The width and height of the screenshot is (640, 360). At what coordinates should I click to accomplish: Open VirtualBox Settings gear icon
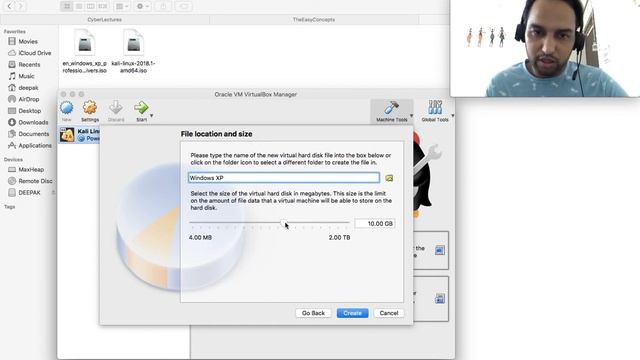click(90, 108)
